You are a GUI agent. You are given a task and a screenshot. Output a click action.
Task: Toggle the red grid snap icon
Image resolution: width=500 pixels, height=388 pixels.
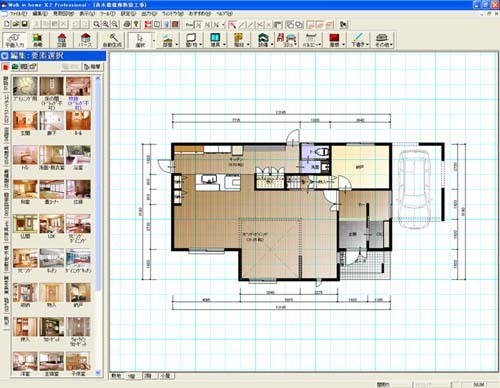pos(148,24)
